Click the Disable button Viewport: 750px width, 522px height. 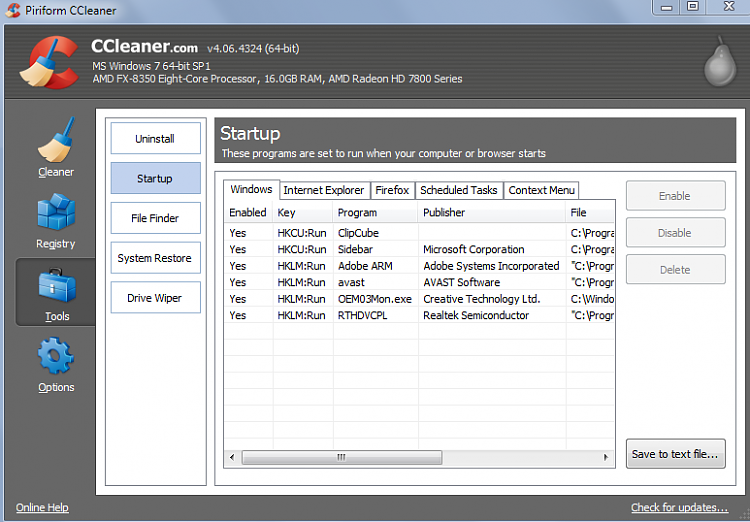click(x=675, y=232)
